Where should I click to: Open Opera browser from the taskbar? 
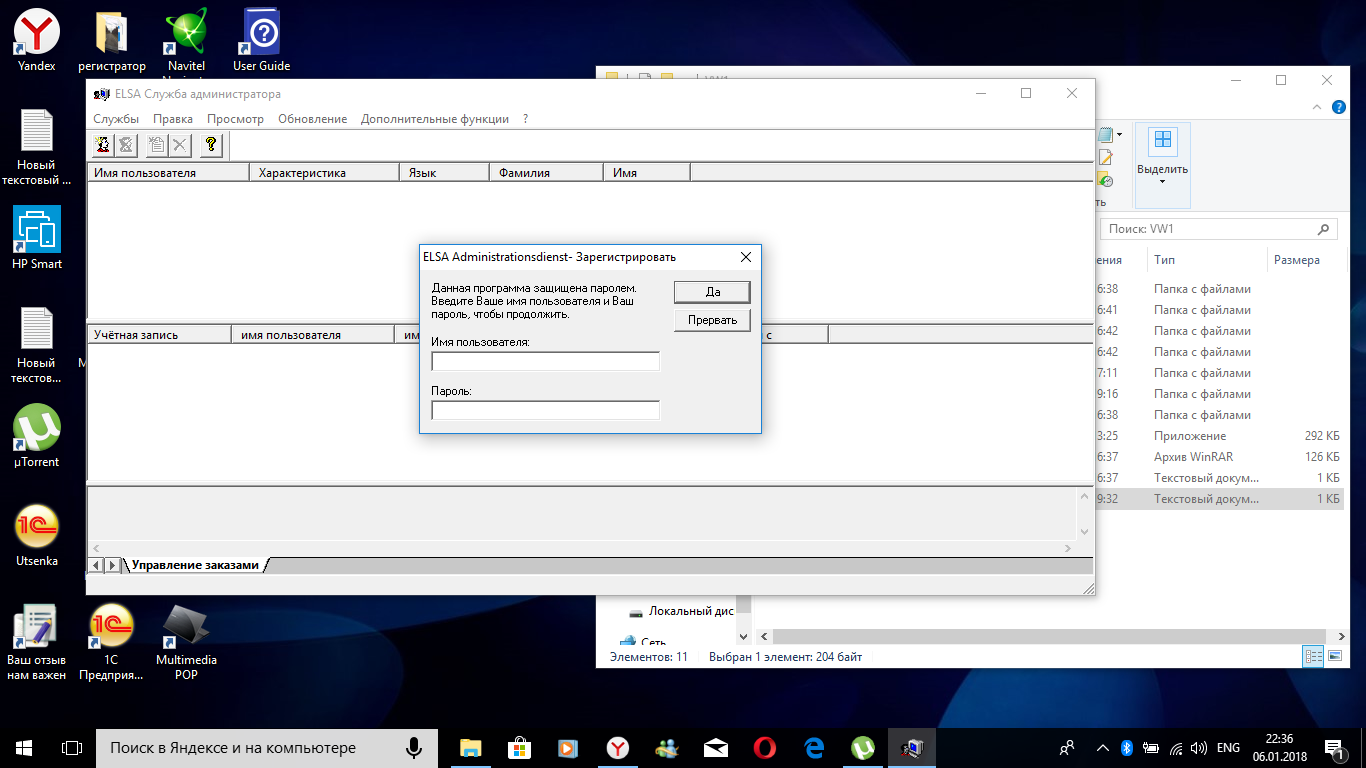tap(765, 747)
